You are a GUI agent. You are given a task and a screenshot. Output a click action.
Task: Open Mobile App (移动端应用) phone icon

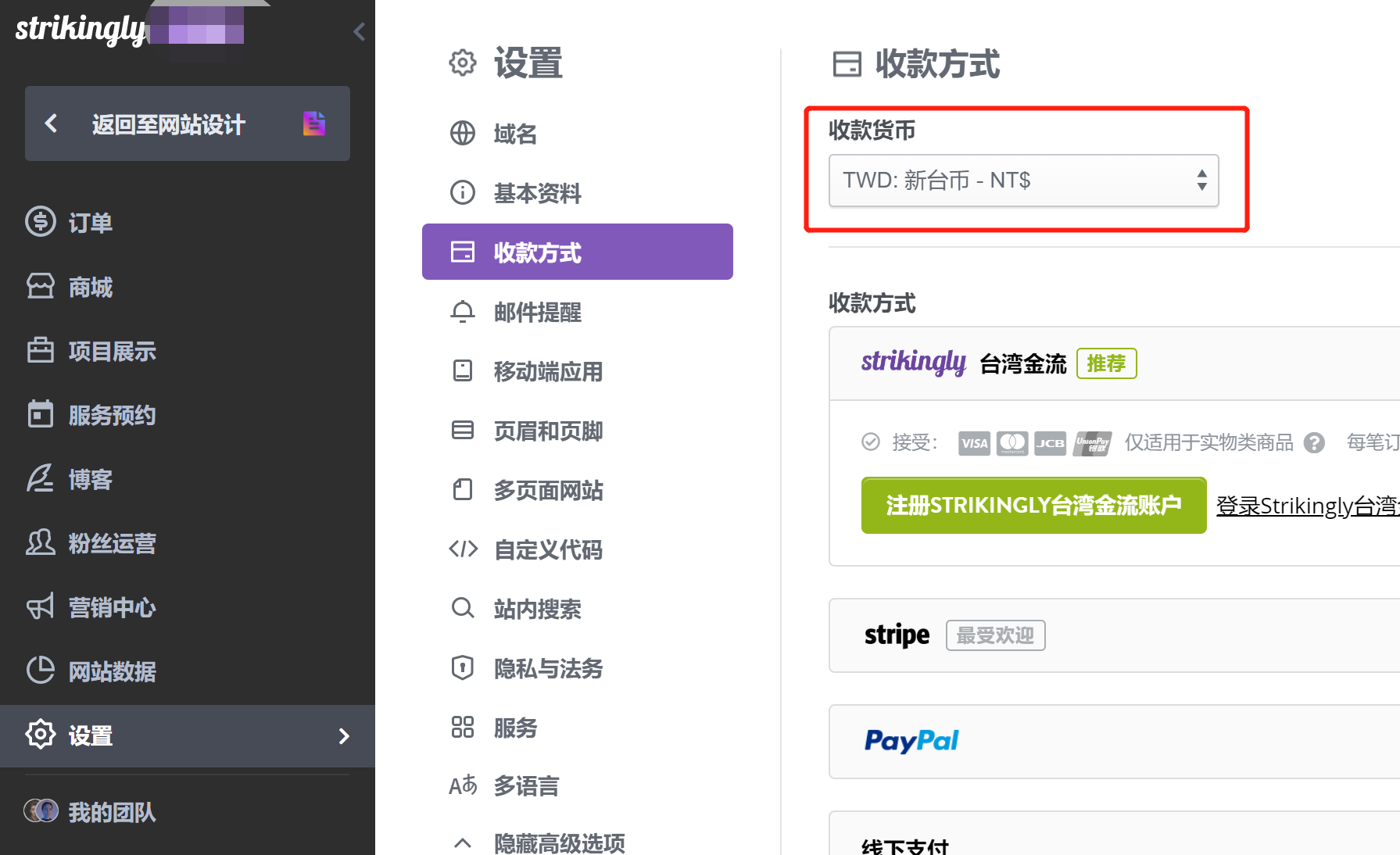(x=463, y=370)
